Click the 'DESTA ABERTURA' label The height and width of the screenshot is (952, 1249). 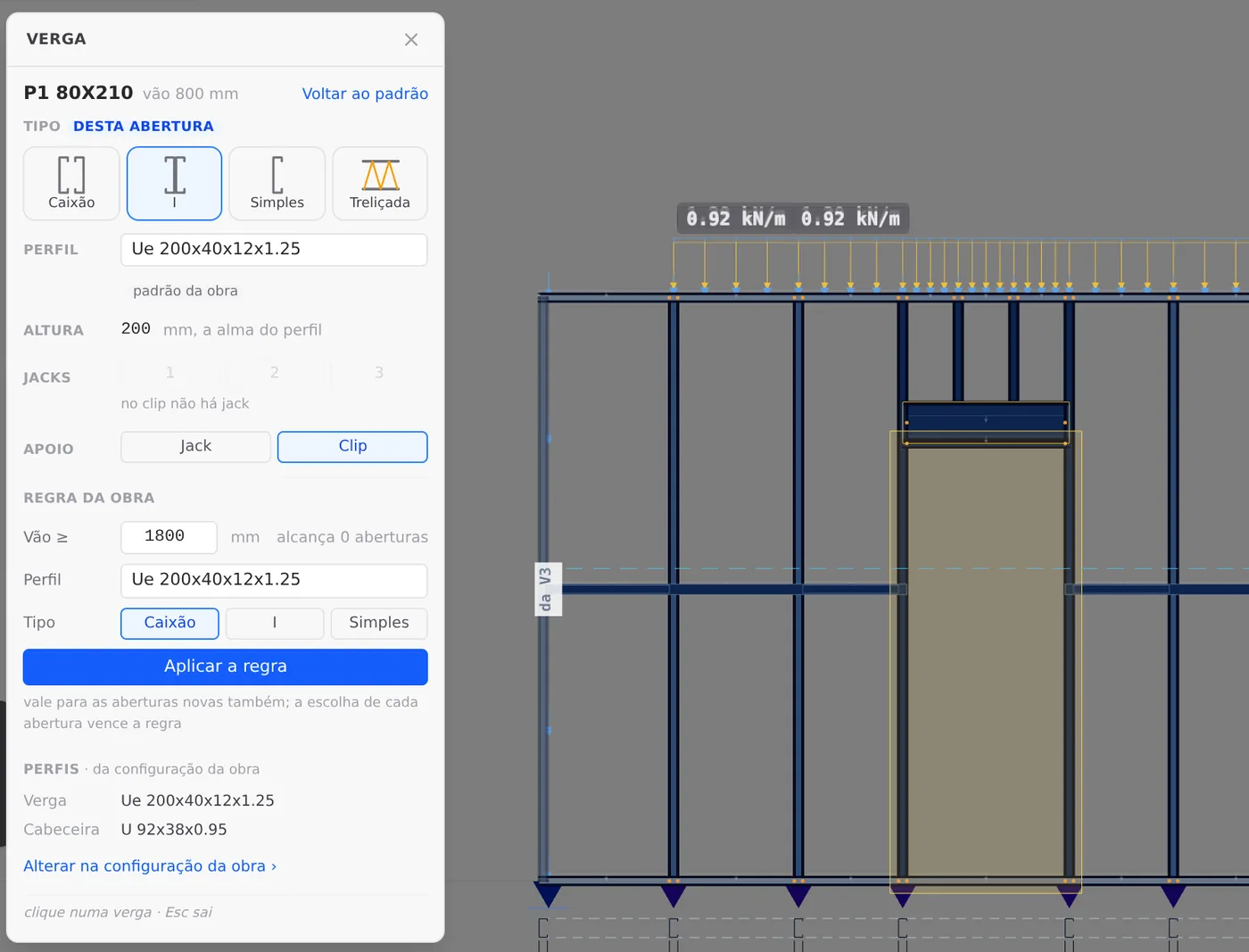[144, 127]
